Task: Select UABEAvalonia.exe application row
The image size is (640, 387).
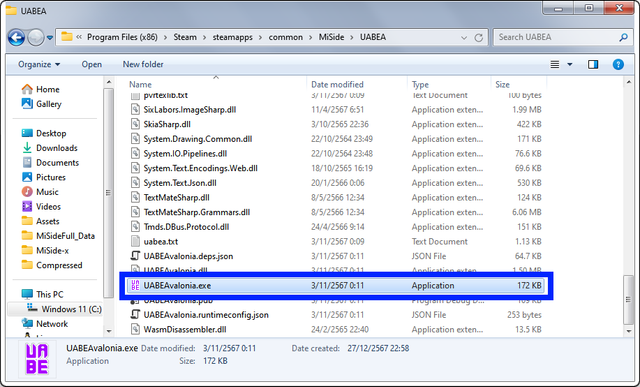Action: click(336, 286)
